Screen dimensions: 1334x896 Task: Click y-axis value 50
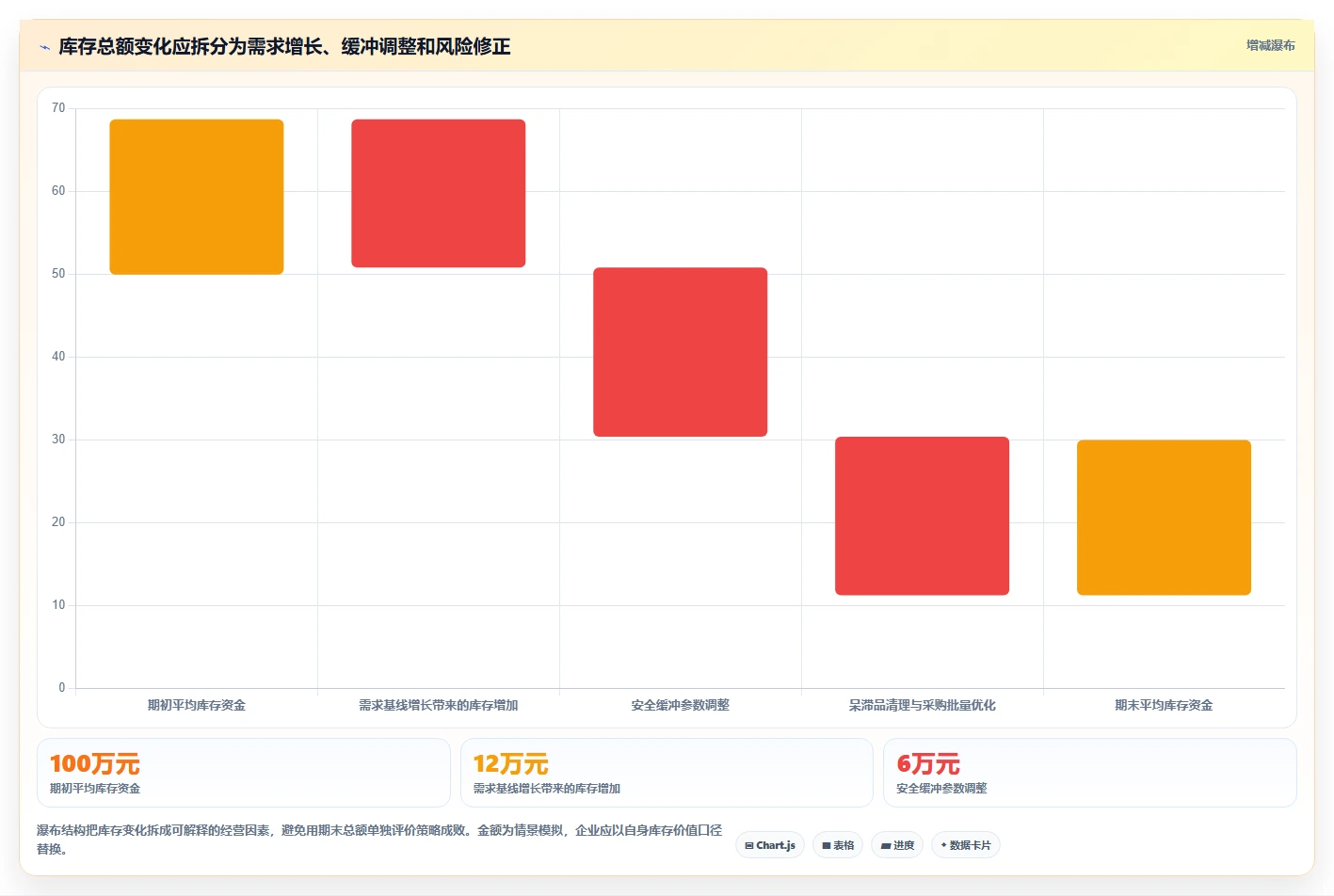click(58, 274)
